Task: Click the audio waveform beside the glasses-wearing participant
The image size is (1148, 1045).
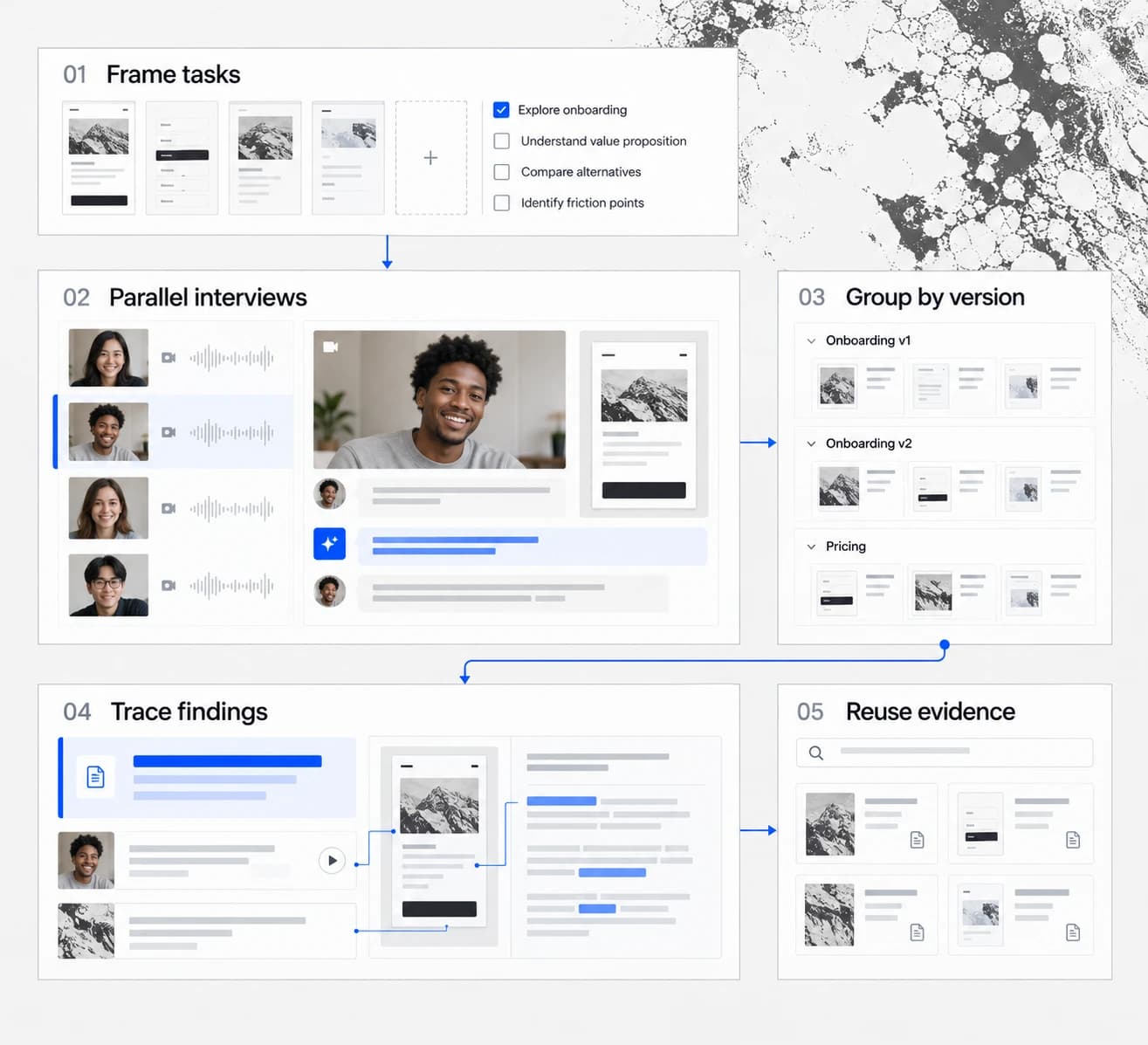Action: coord(231,585)
